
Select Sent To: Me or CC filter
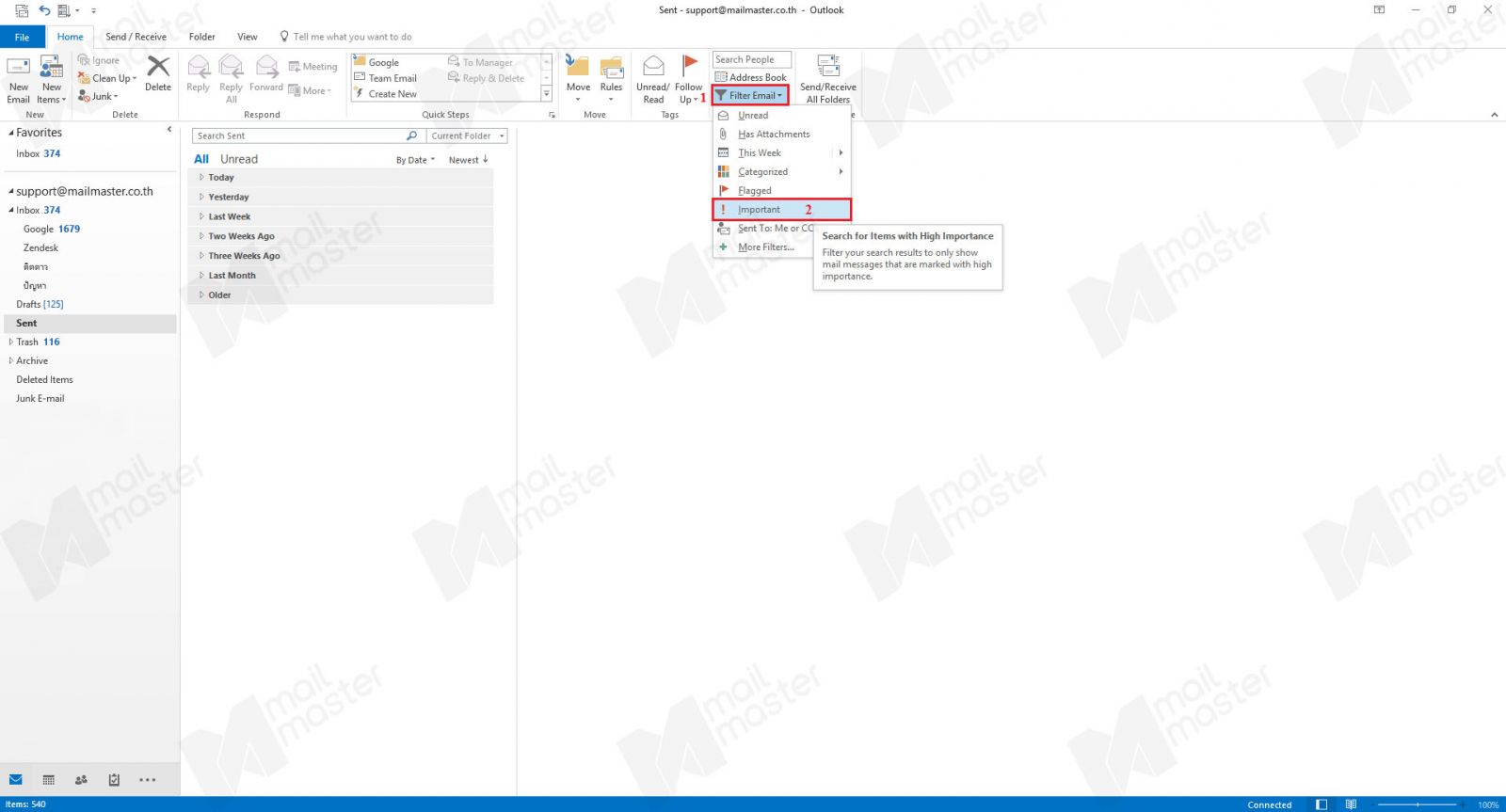(764, 229)
